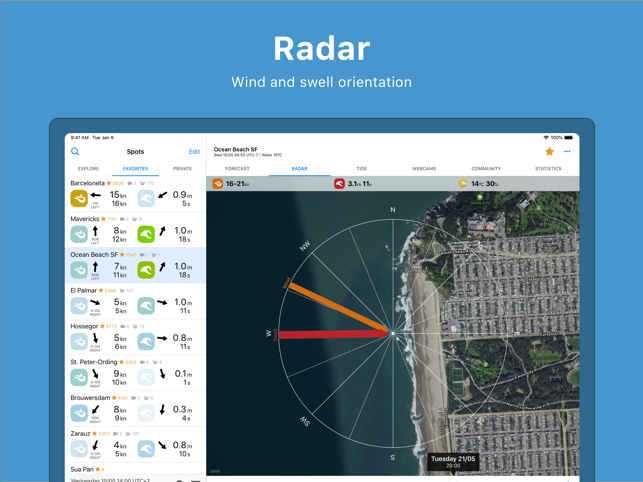Click the Mavericks wind icon

click(x=79, y=234)
